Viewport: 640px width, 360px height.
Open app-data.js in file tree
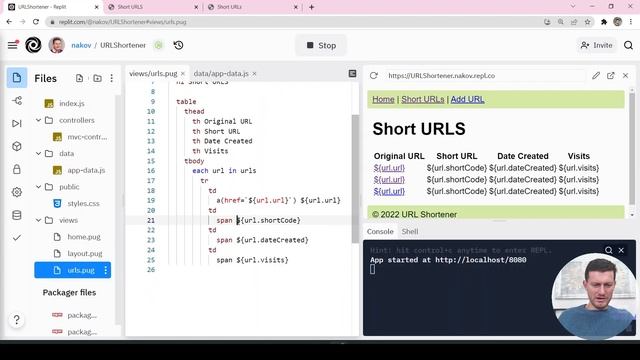pos(86,170)
